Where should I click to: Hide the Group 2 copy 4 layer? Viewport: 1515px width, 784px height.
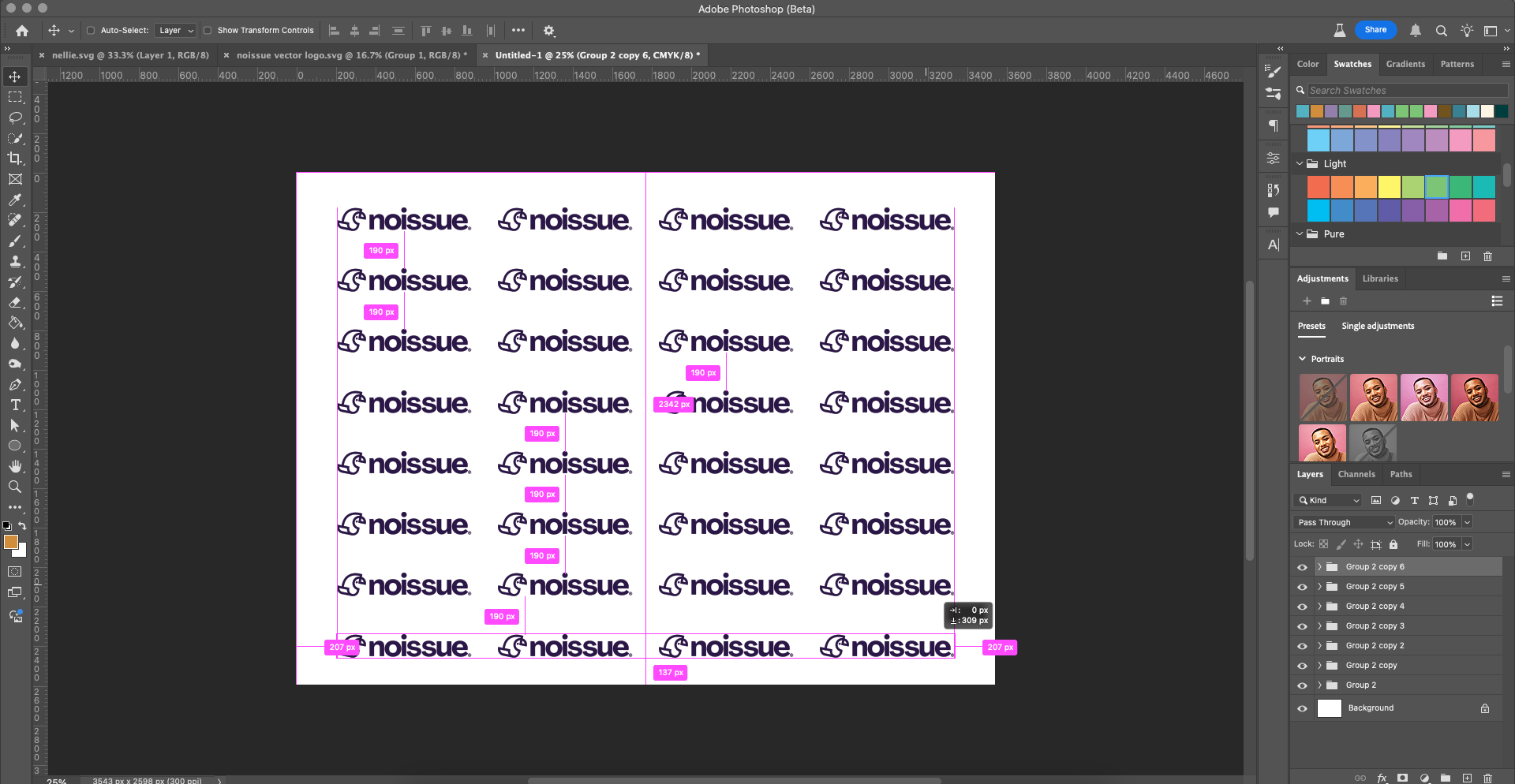[1303, 607]
